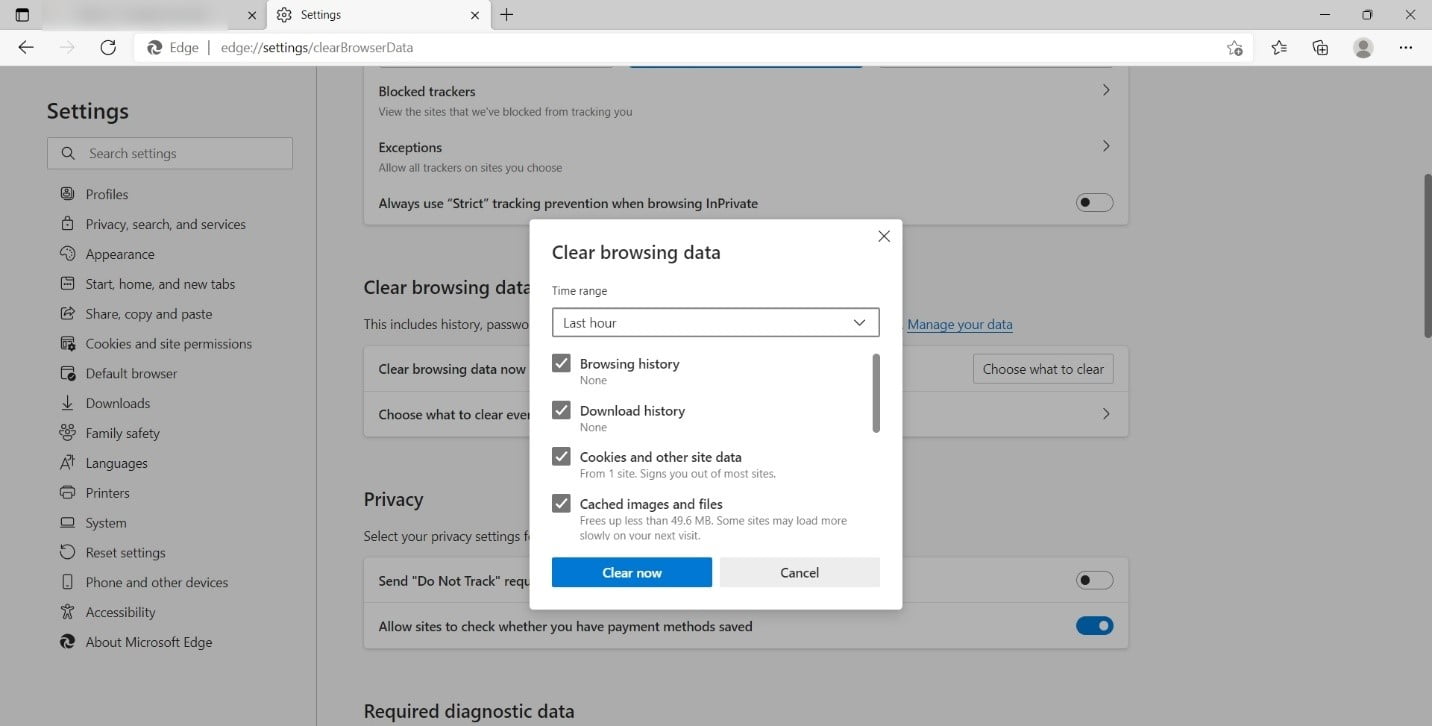This screenshot has height=726, width=1432.
Task: Select Cookies and site permissions in sidebar
Action: 168,344
